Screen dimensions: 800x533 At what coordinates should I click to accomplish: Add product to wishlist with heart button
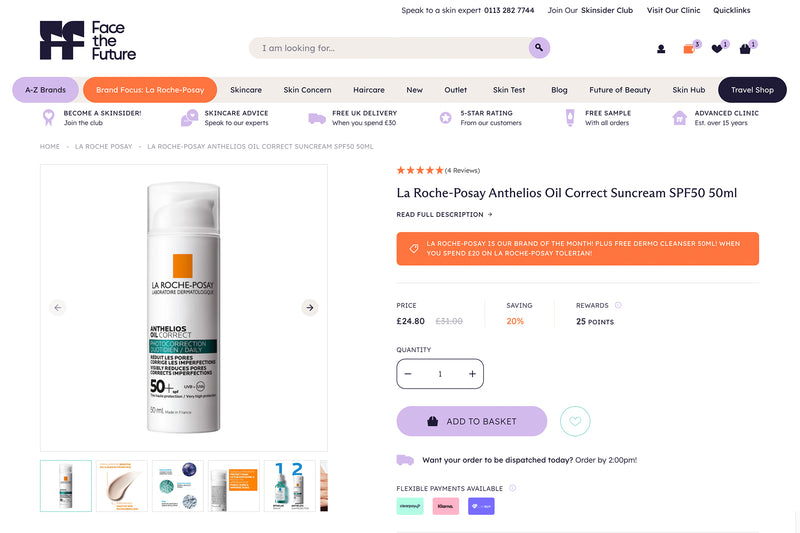pyautogui.click(x=575, y=421)
